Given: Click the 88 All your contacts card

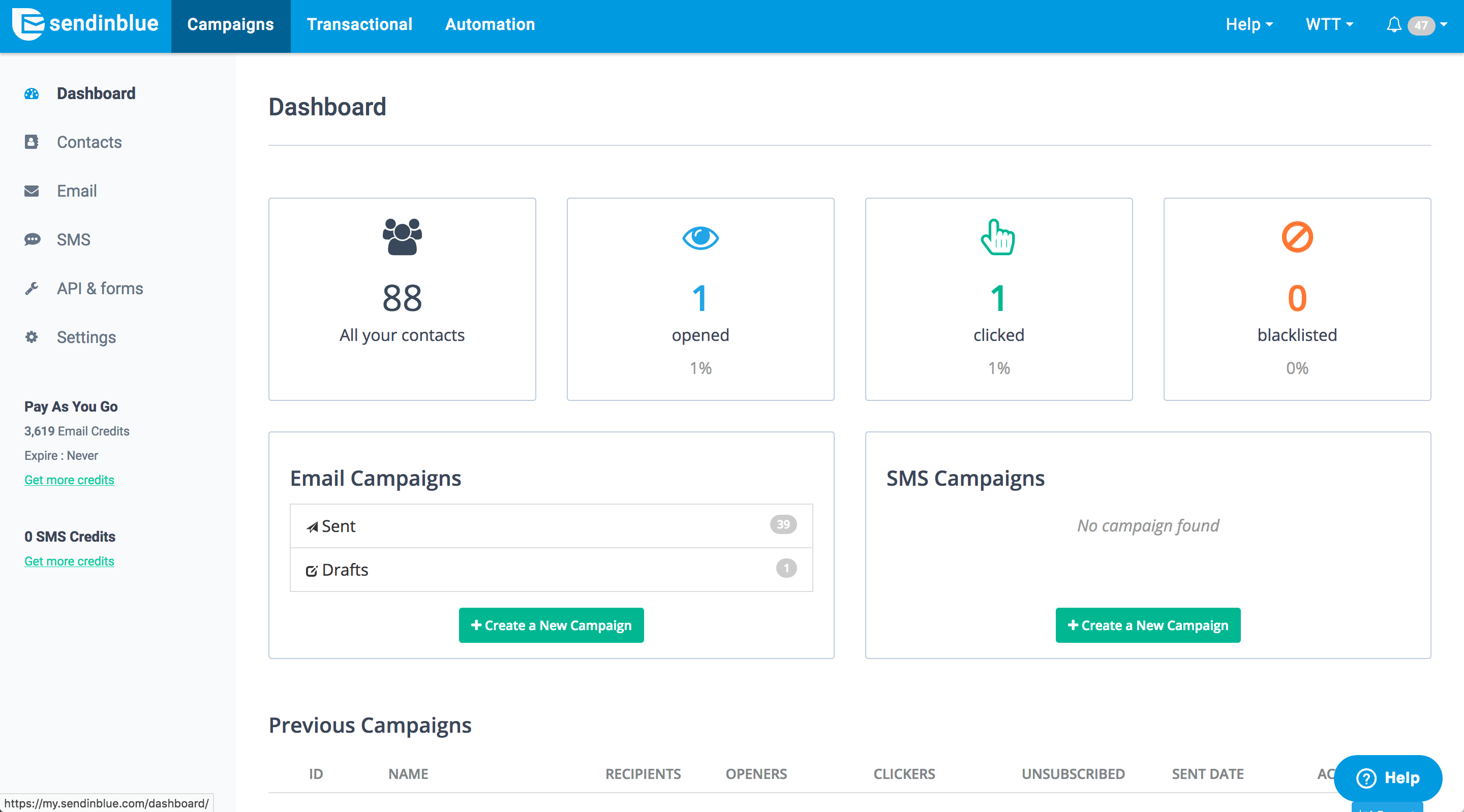Looking at the screenshot, I should tap(402, 299).
